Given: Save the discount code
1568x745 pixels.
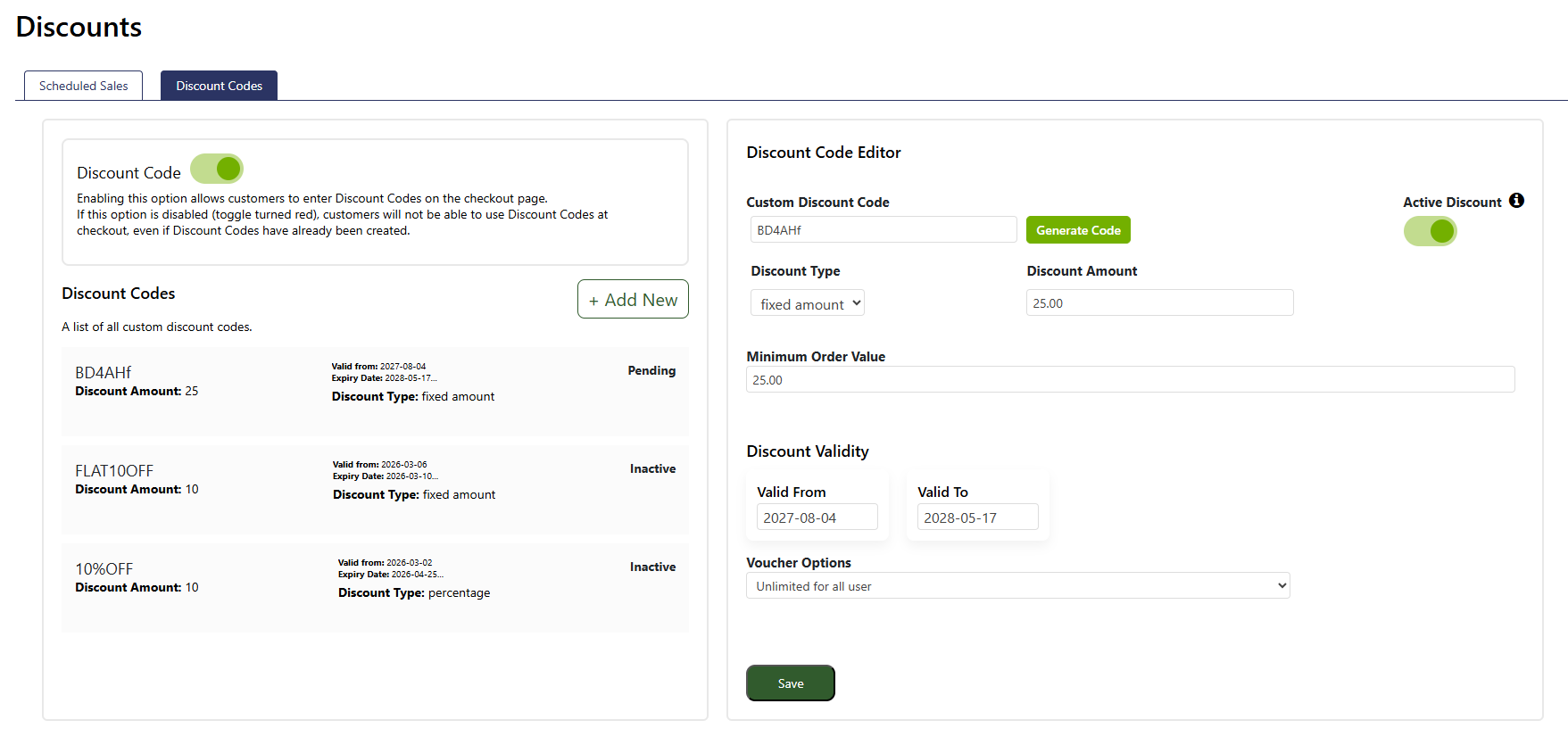Looking at the screenshot, I should pyautogui.click(x=791, y=683).
